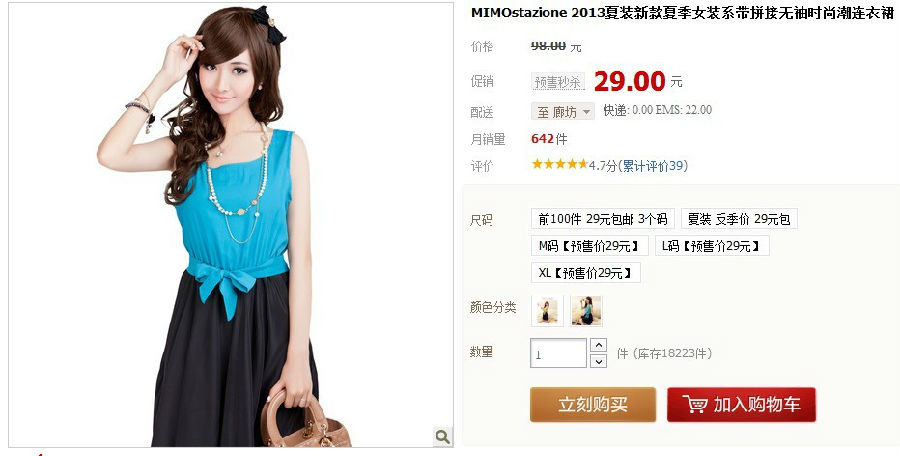Image resolution: width=900 pixels, height=456 pixels.
Task: Select the first color thumbnail (yellow dress)
Action: (x=547, y=311)
